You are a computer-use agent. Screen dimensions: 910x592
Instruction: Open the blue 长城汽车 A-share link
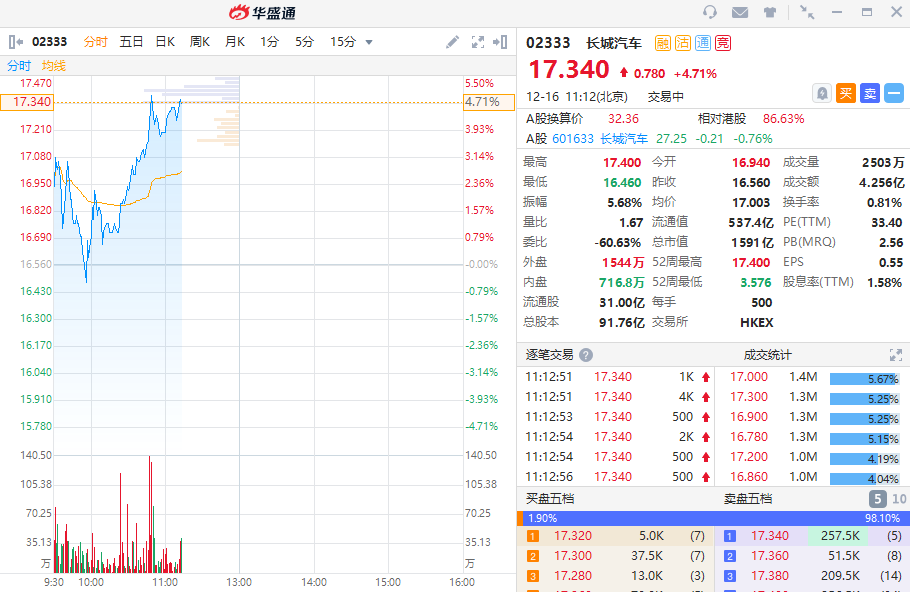coord(624,139)
